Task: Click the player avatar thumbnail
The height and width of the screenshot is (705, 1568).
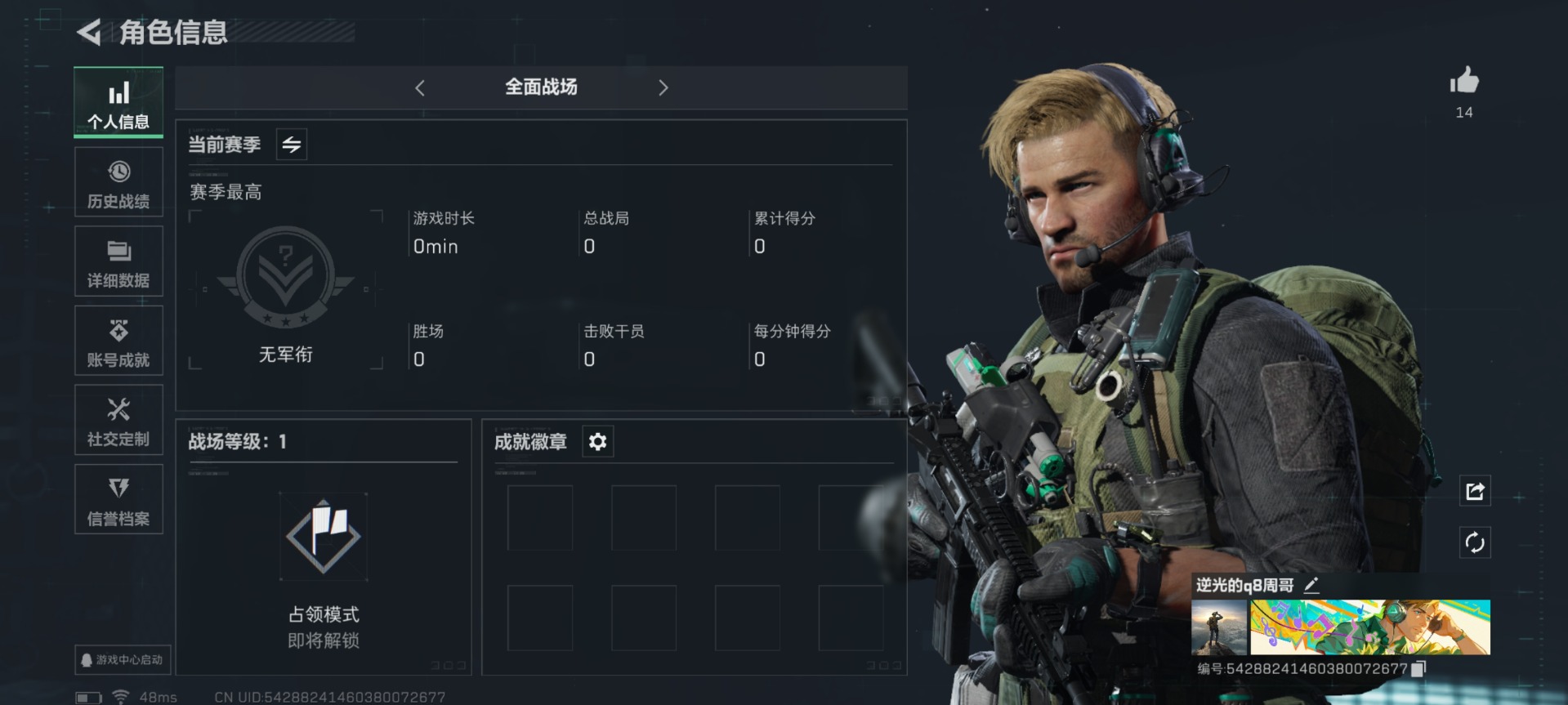Action: (x=1219, y=627)
